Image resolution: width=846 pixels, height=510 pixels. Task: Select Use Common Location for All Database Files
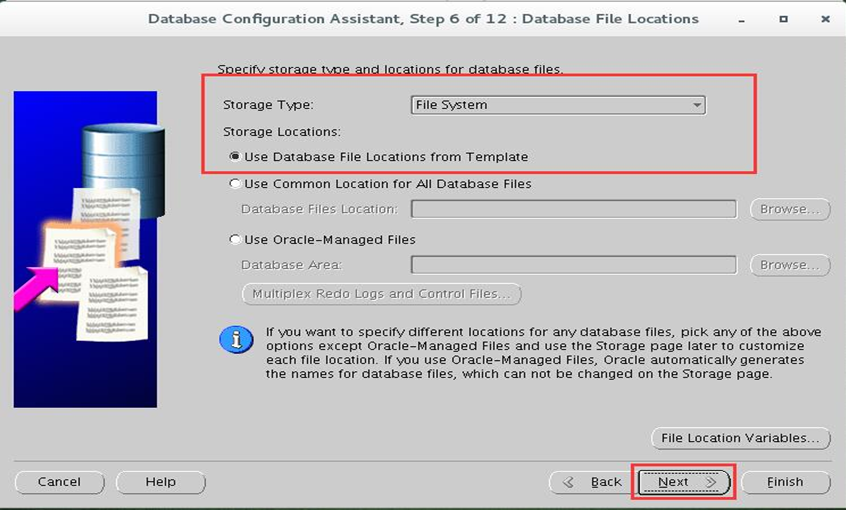(x=380, y=184)
